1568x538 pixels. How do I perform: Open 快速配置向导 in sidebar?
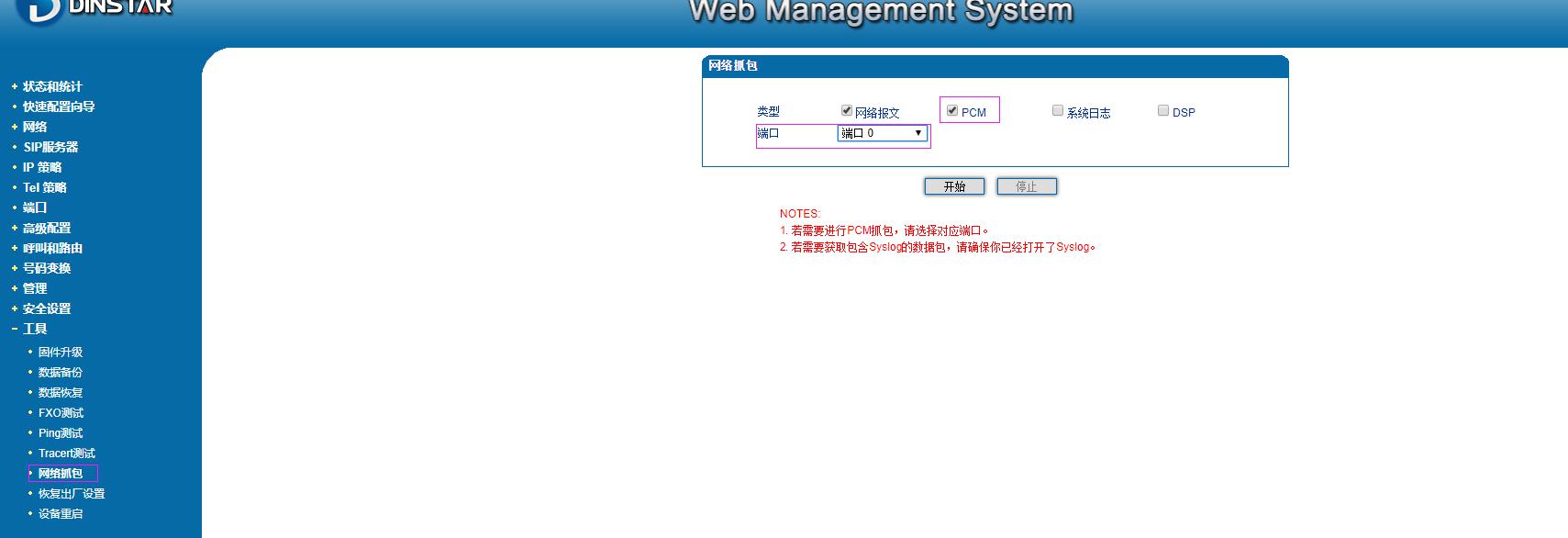59,106
